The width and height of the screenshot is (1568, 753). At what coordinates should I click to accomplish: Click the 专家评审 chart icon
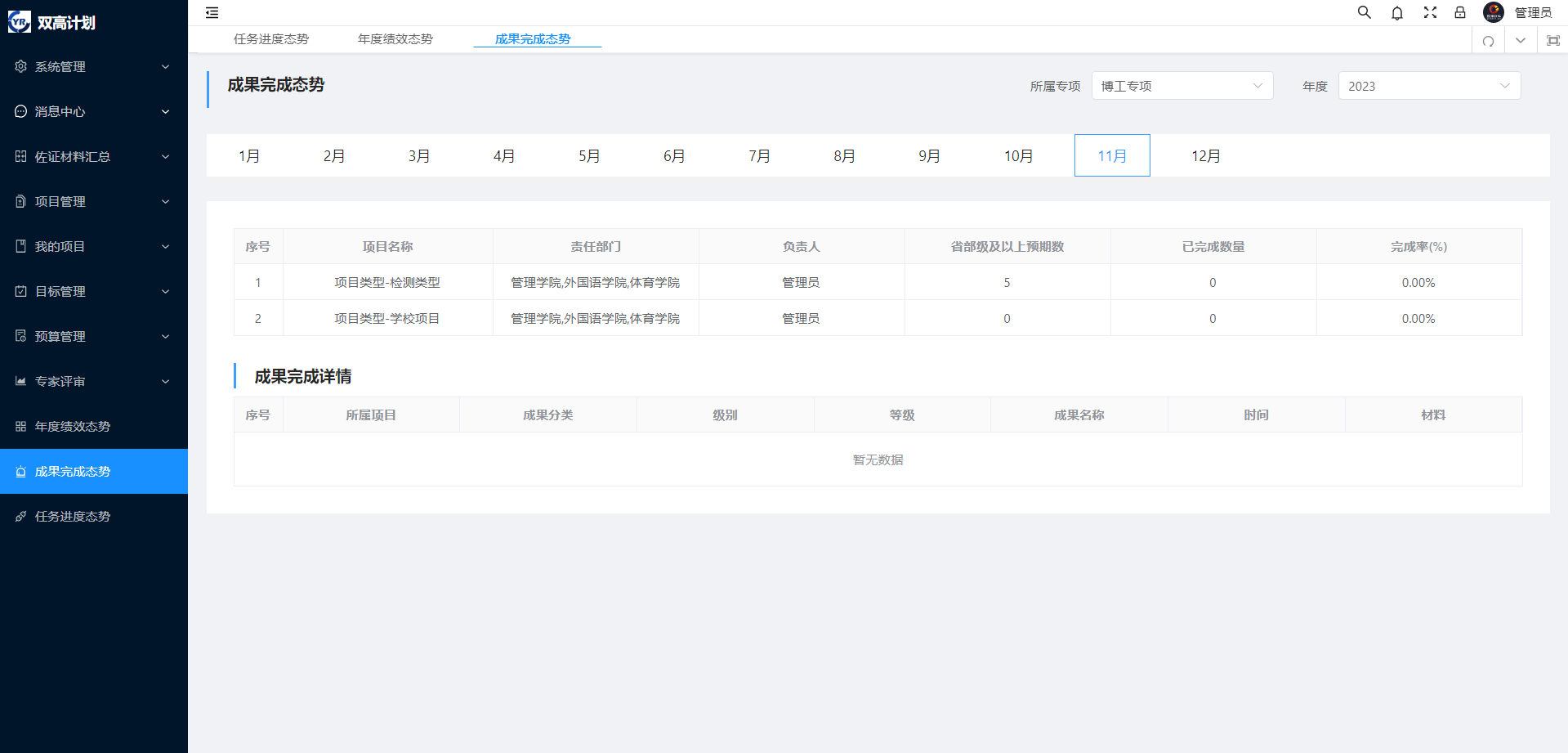click(x=21, y=381)
